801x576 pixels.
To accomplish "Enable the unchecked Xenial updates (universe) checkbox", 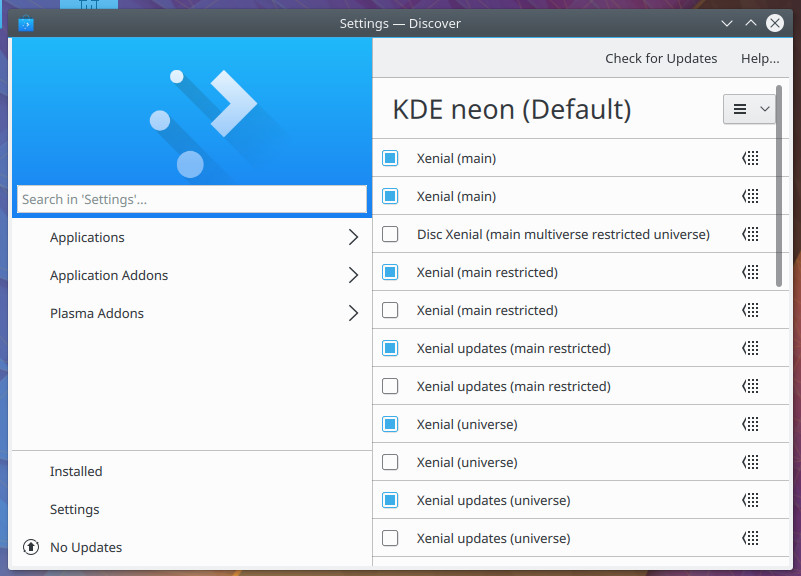I will click(390, 538).
